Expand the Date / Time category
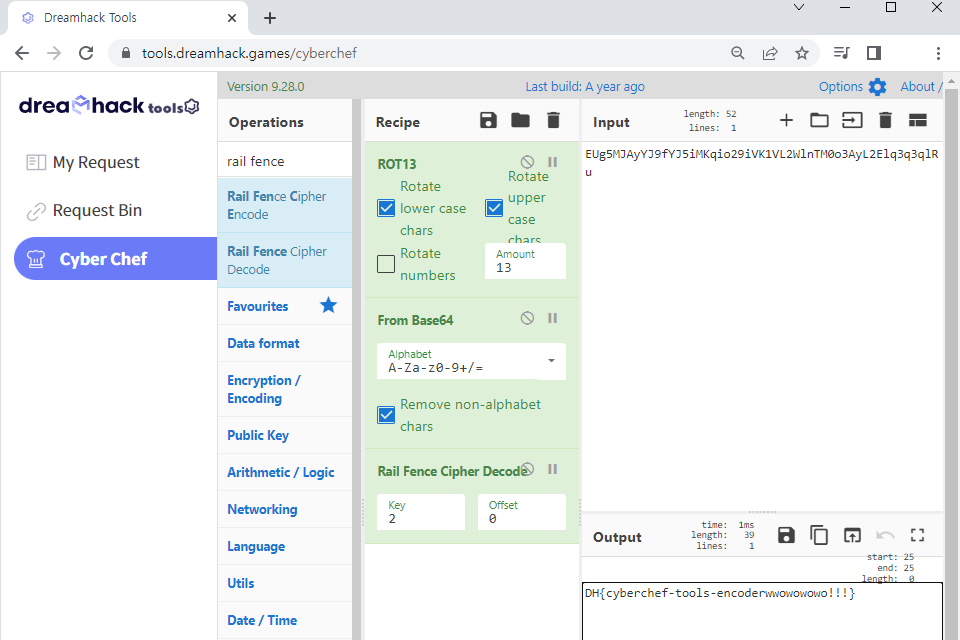 point(285,620)
